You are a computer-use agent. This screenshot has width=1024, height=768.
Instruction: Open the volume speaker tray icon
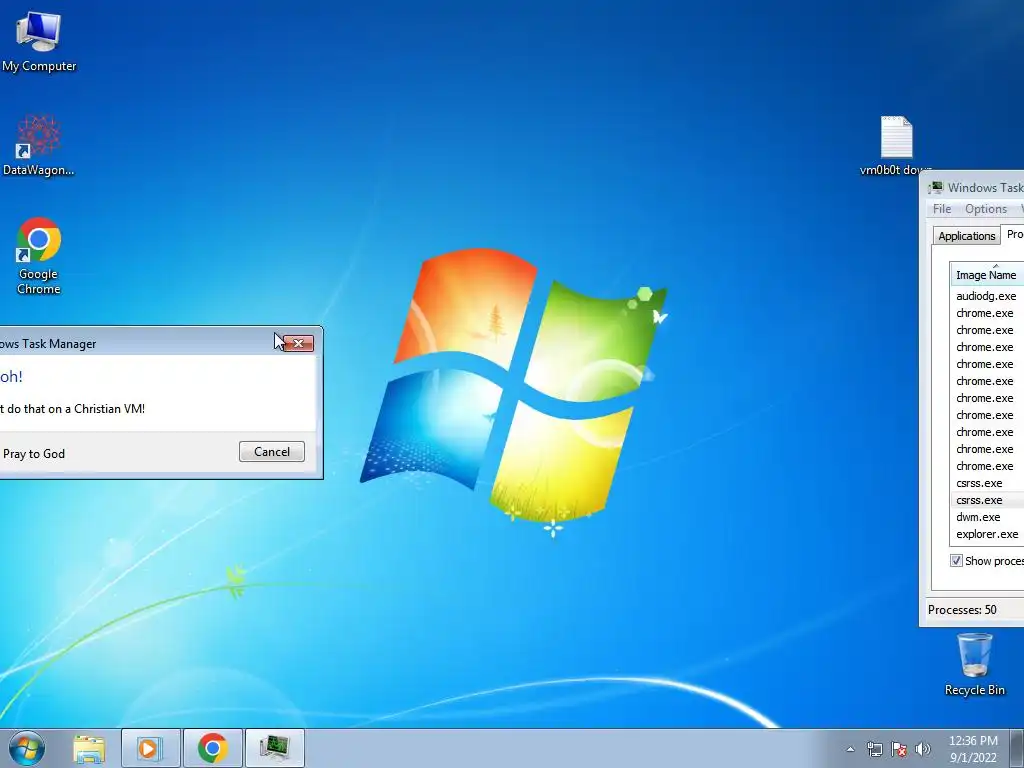pyautogui.click(x=923, y=749)
